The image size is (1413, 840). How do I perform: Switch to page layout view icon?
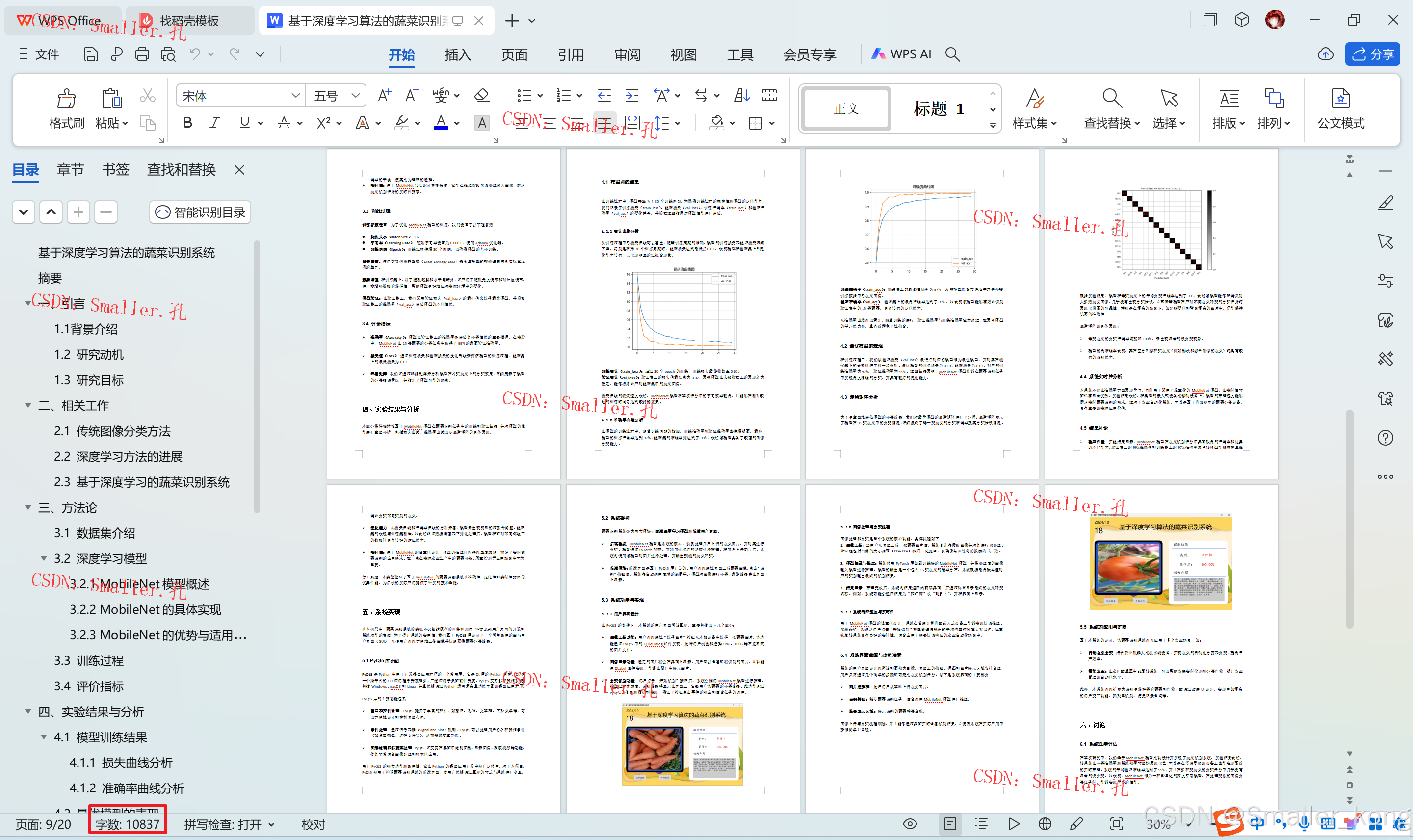pyautogui.click(x=950, y=824)
